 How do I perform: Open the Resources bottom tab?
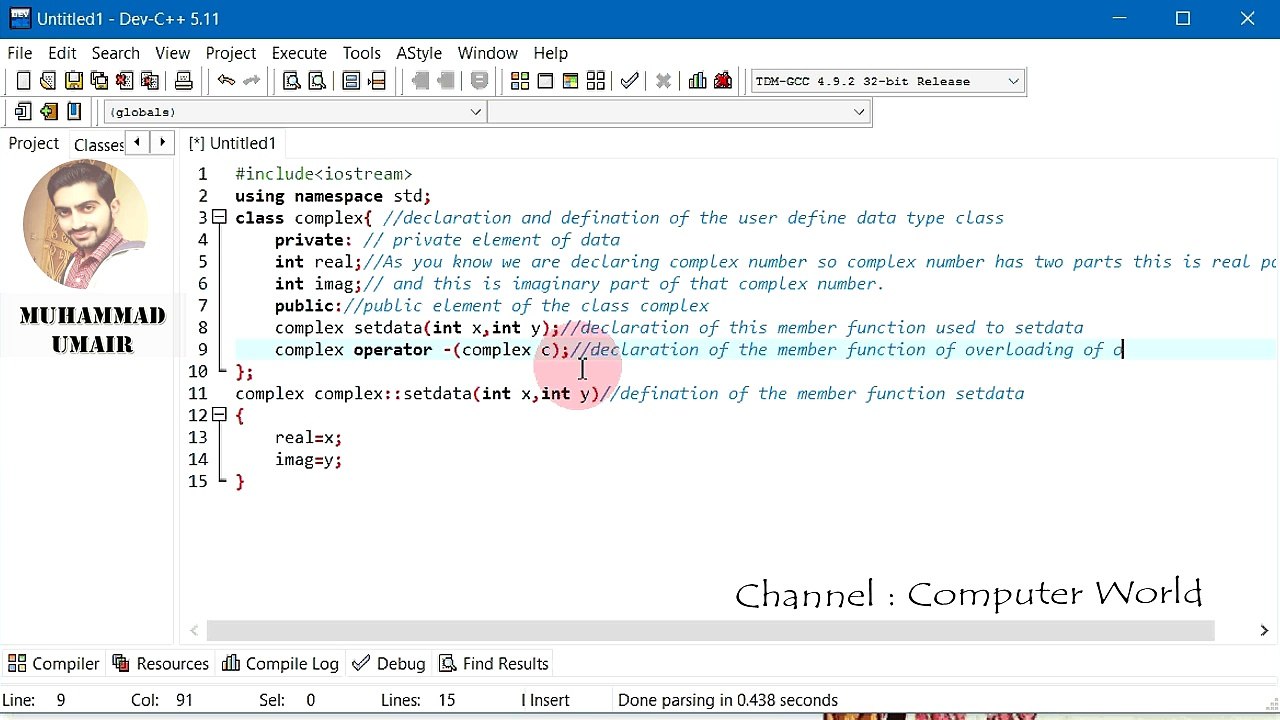click(x=161, y=664)
